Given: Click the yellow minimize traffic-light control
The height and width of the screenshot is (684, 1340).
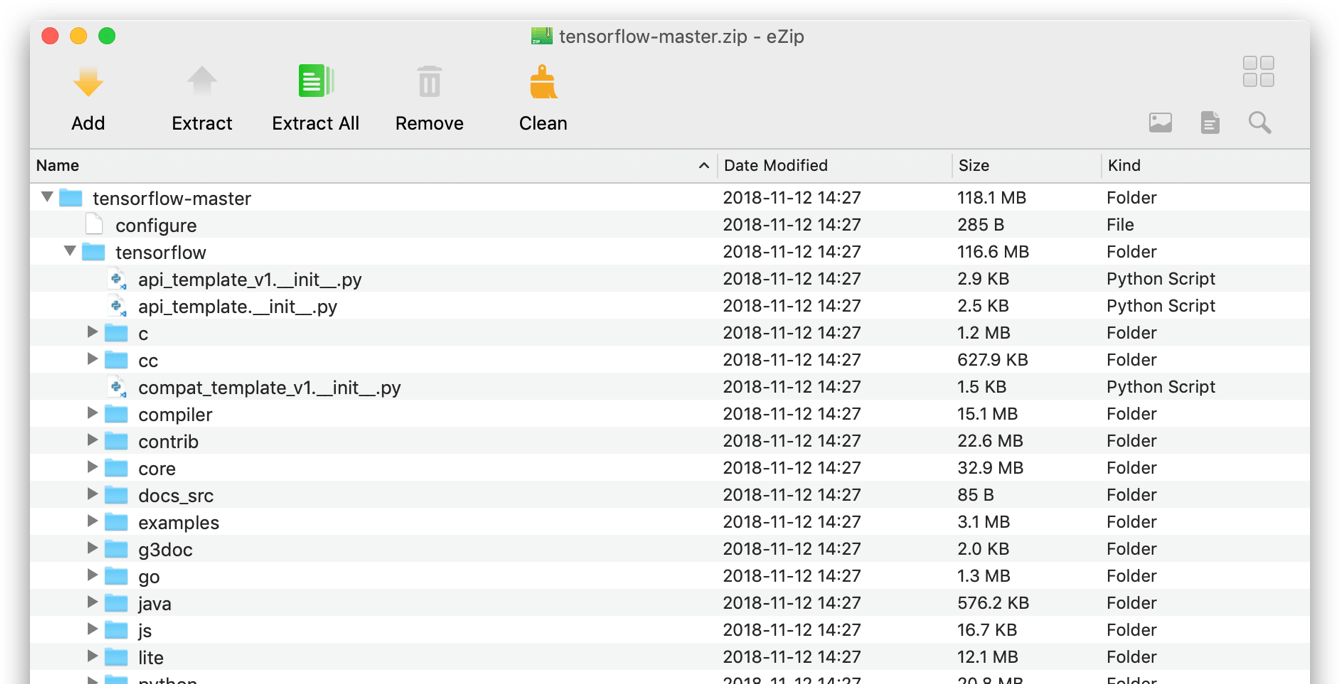Looking at the screenshot, I should pyautogui.click(x=77, y=34).
